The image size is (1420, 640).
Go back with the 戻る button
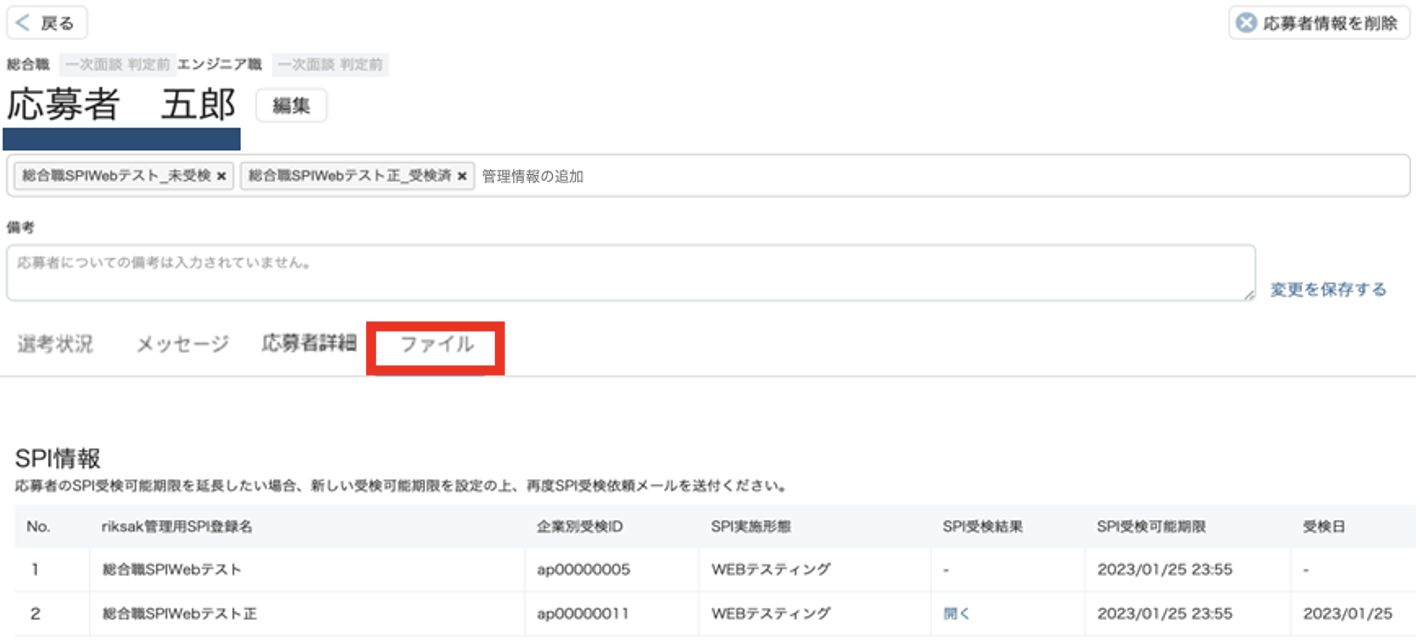click(x=47, y=23)
